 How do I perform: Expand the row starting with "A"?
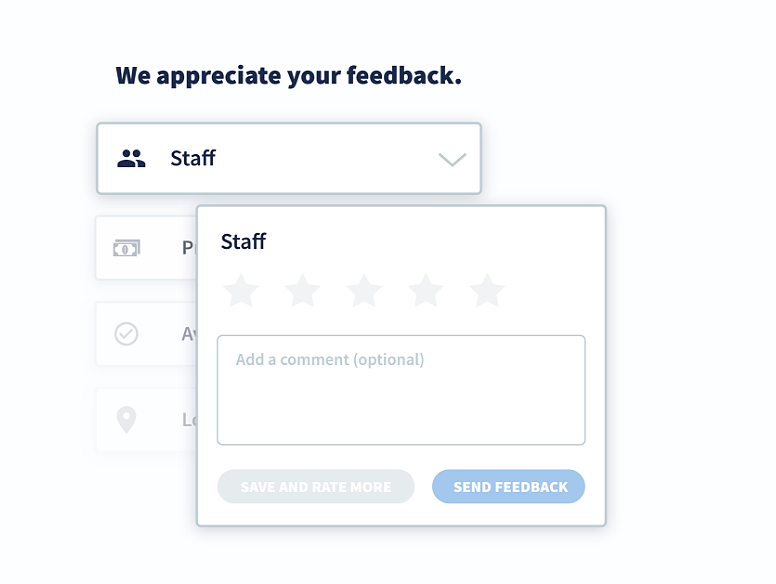[187, 334]
